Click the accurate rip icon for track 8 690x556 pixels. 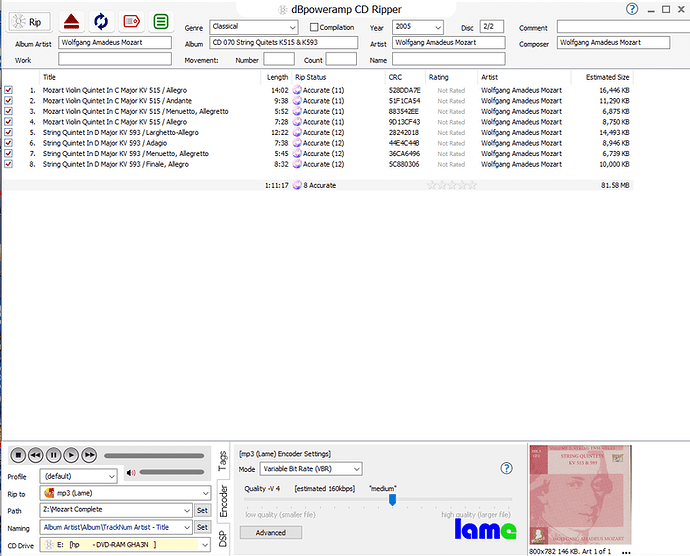point(297,164)
